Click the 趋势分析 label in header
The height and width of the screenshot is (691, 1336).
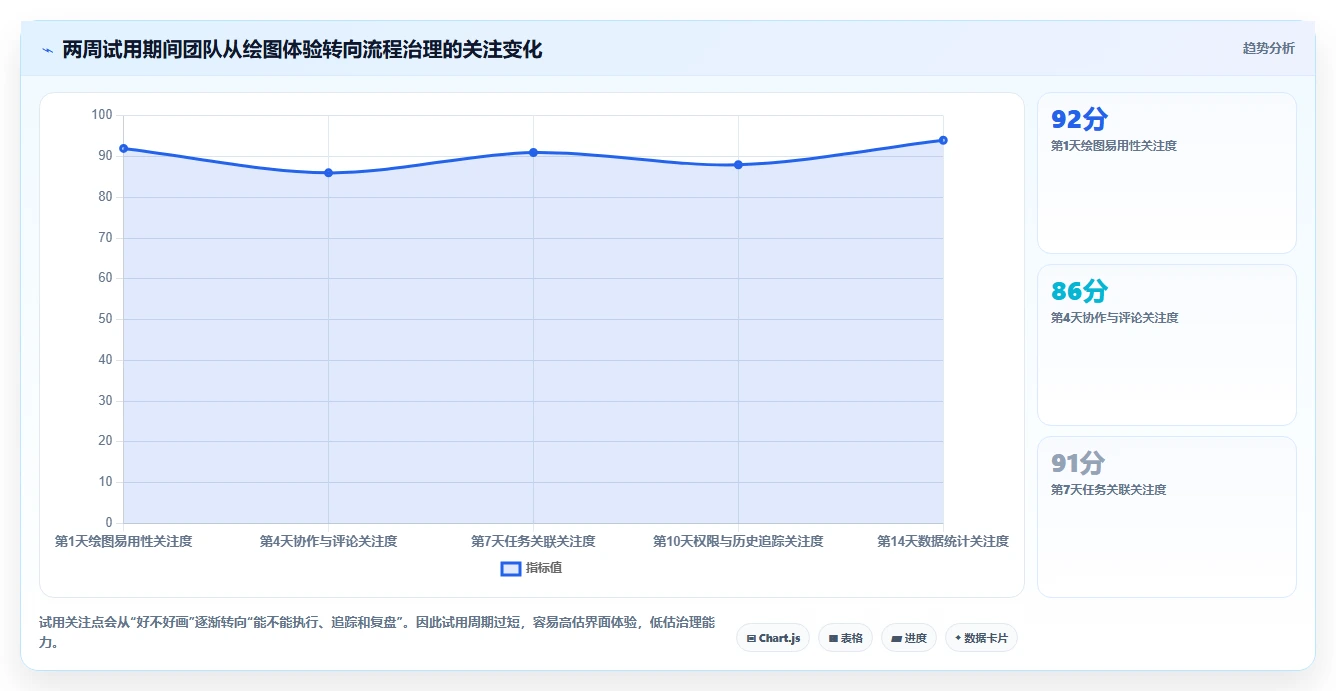point(1268,48)
